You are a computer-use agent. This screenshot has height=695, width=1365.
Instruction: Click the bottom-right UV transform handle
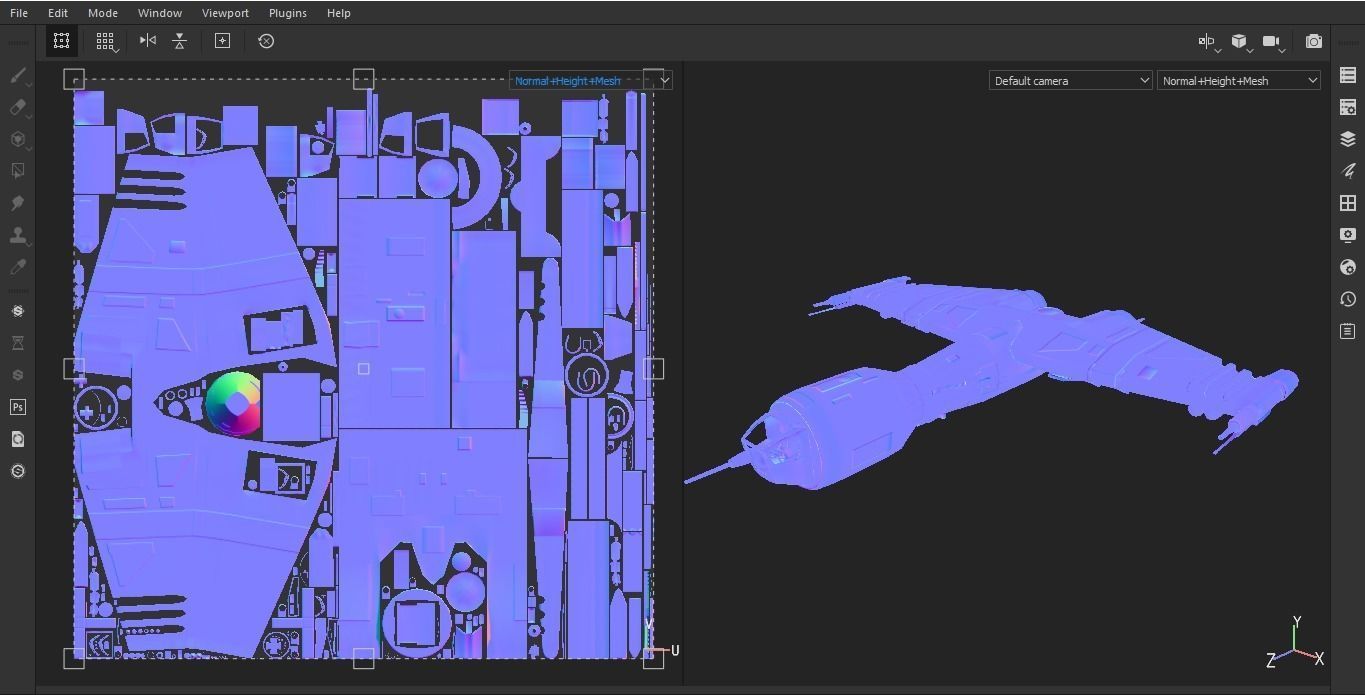[x=653, y=658]
